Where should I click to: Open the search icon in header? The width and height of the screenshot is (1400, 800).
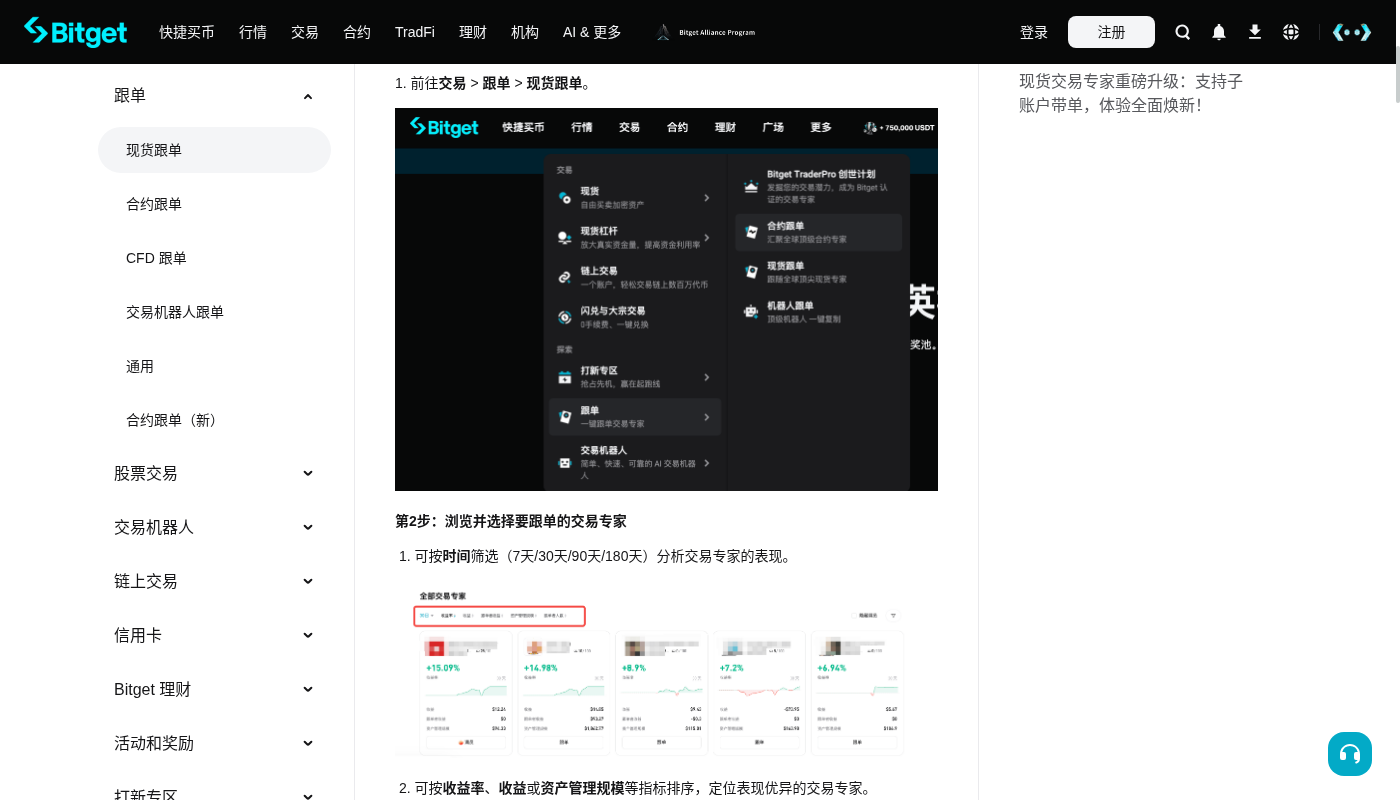(1183, 32)
